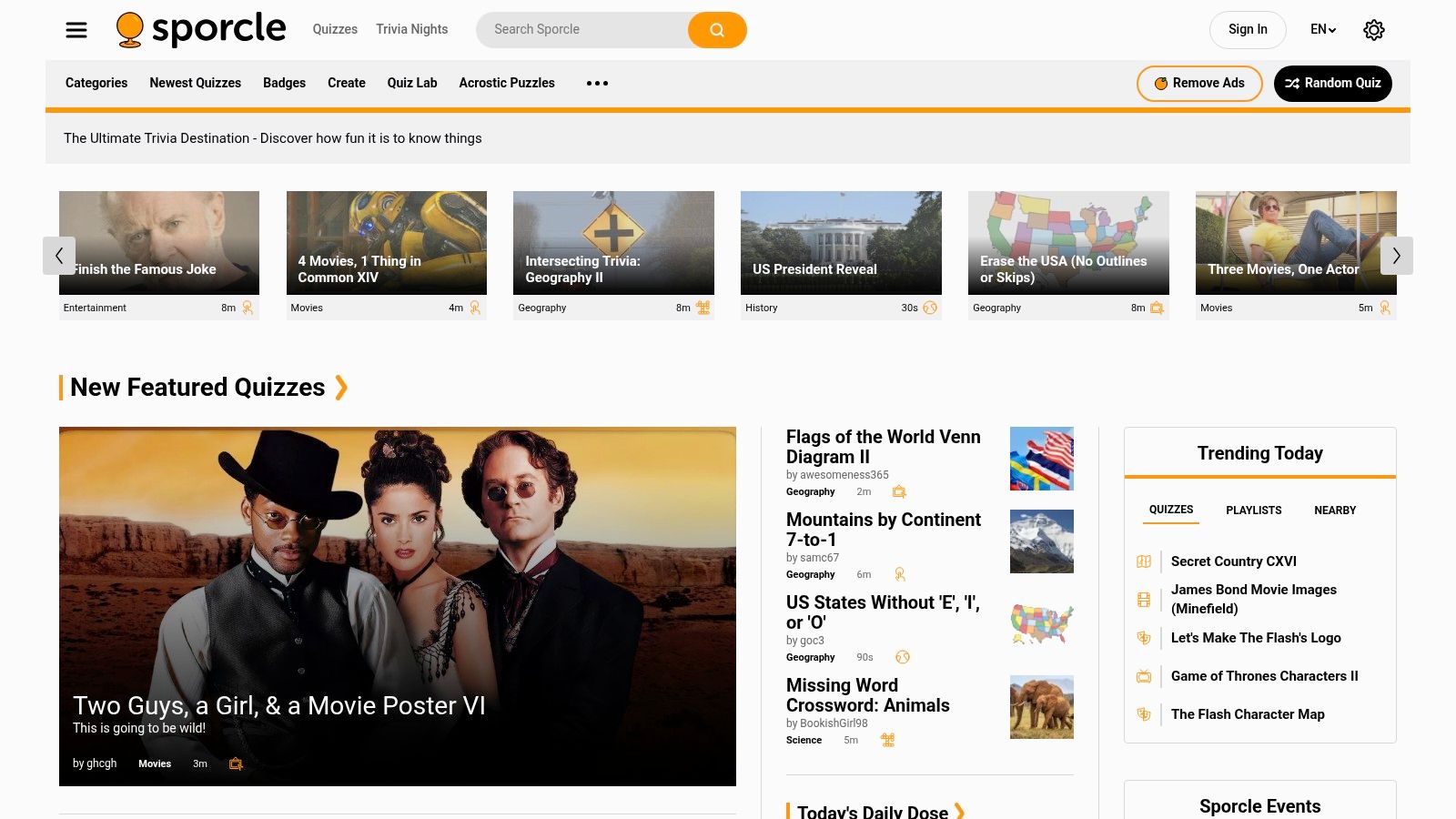Expand the three-dots more menu
The image size is (1456, 819).
coord(597,83)
